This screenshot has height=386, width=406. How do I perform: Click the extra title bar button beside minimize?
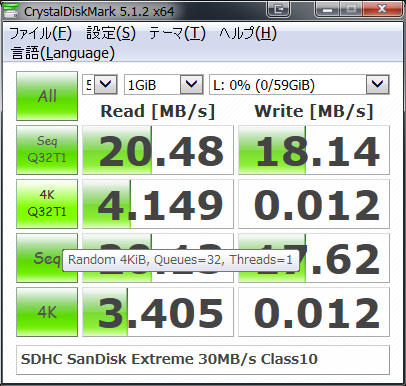pos(278,9)
